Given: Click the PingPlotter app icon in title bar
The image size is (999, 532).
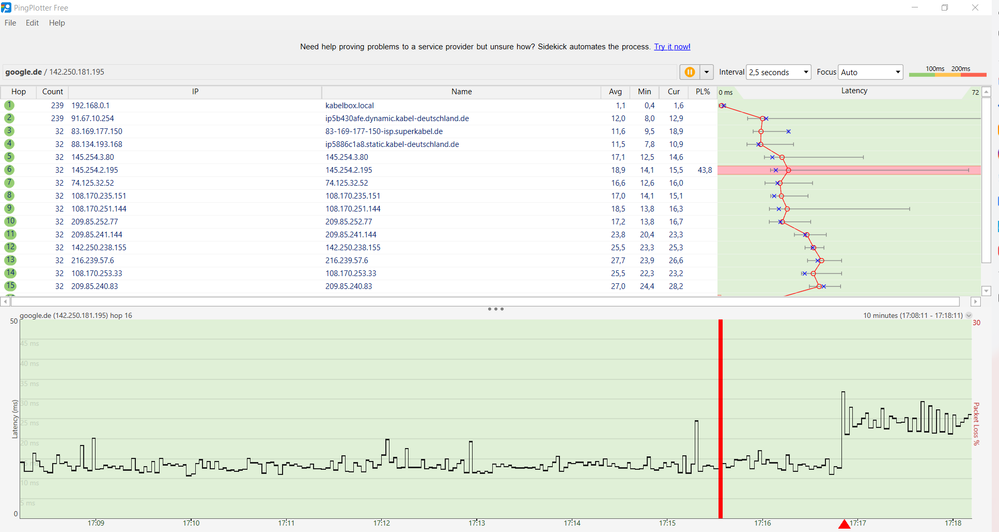Looking at the screenshot, I should [x=6, y=8].
